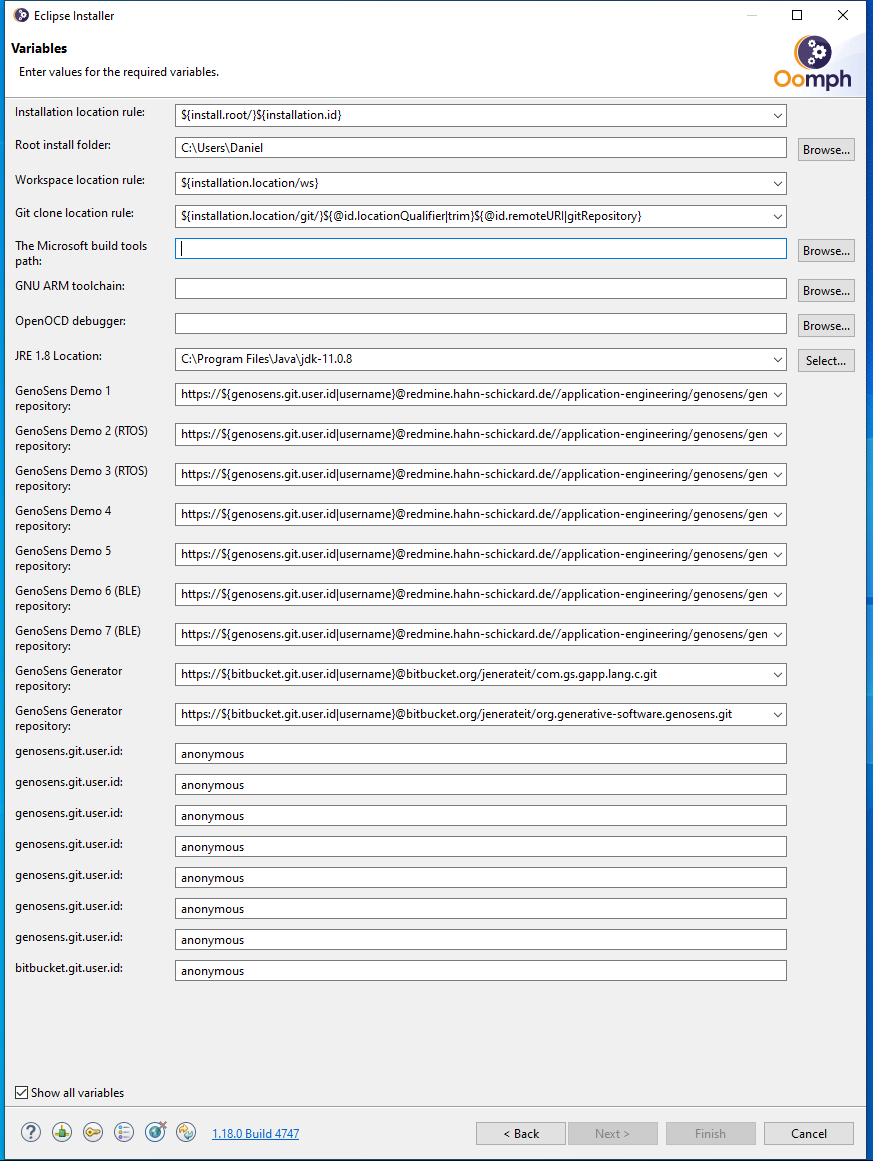The height and width of the screenshot is (1161, 873).
Task: Click the 'JRE 1.8 Location:' label
Action: pyautogui.click(x=58, y=355)
